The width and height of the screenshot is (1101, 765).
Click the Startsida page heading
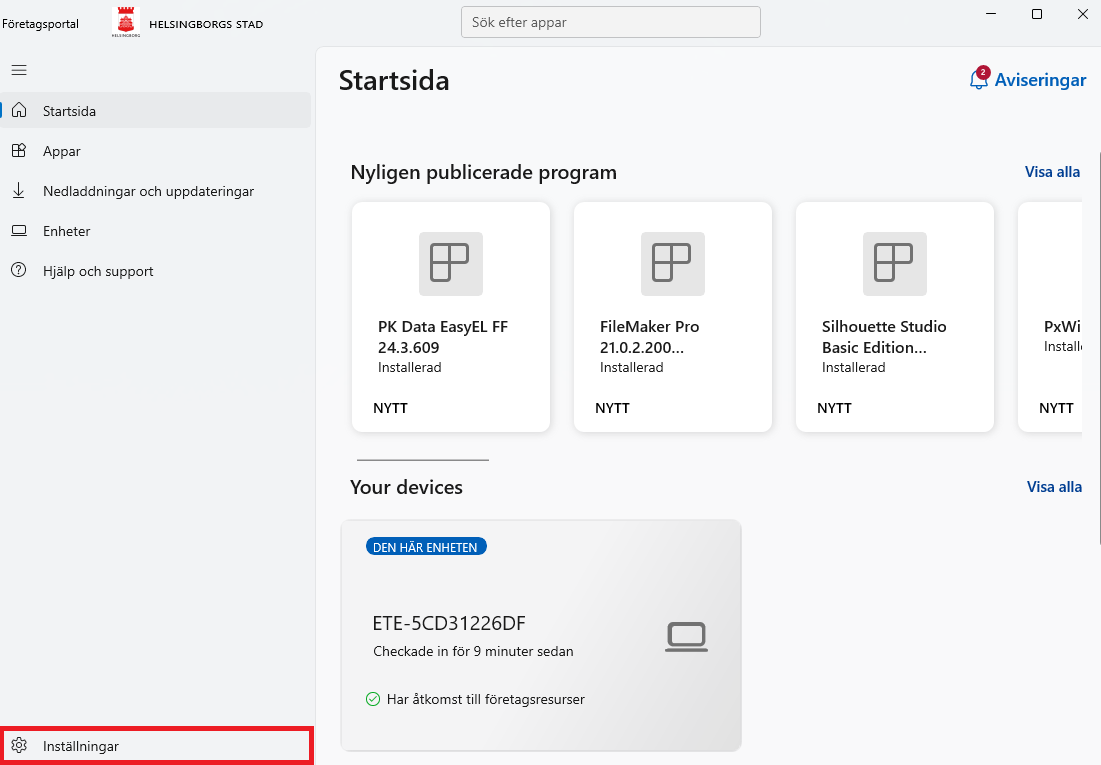(394, 80)
